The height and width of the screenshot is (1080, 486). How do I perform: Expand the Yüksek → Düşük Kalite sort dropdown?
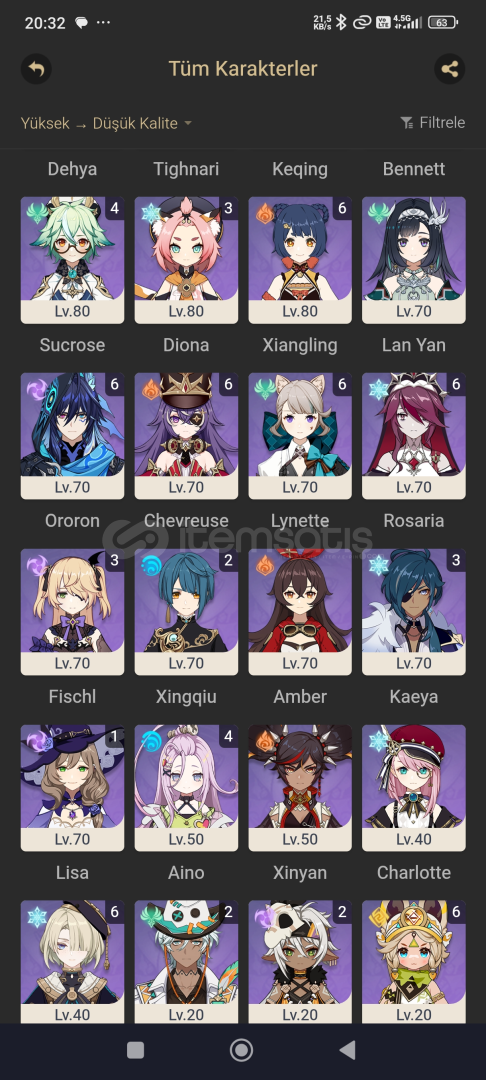click(106, 123)
